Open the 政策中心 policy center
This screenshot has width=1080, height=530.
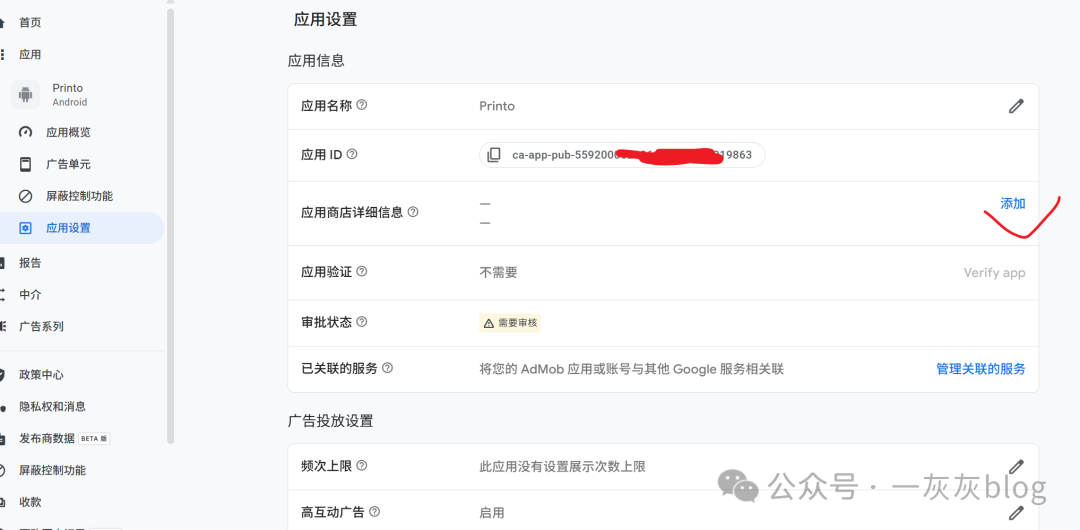41,375
